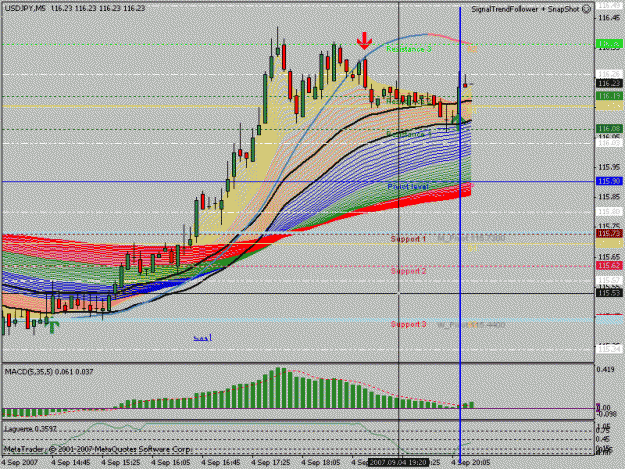625x469 pixels.
Task: Click the M_Pivot gray label
Action: pyautogui.click(x=471, y=238)
